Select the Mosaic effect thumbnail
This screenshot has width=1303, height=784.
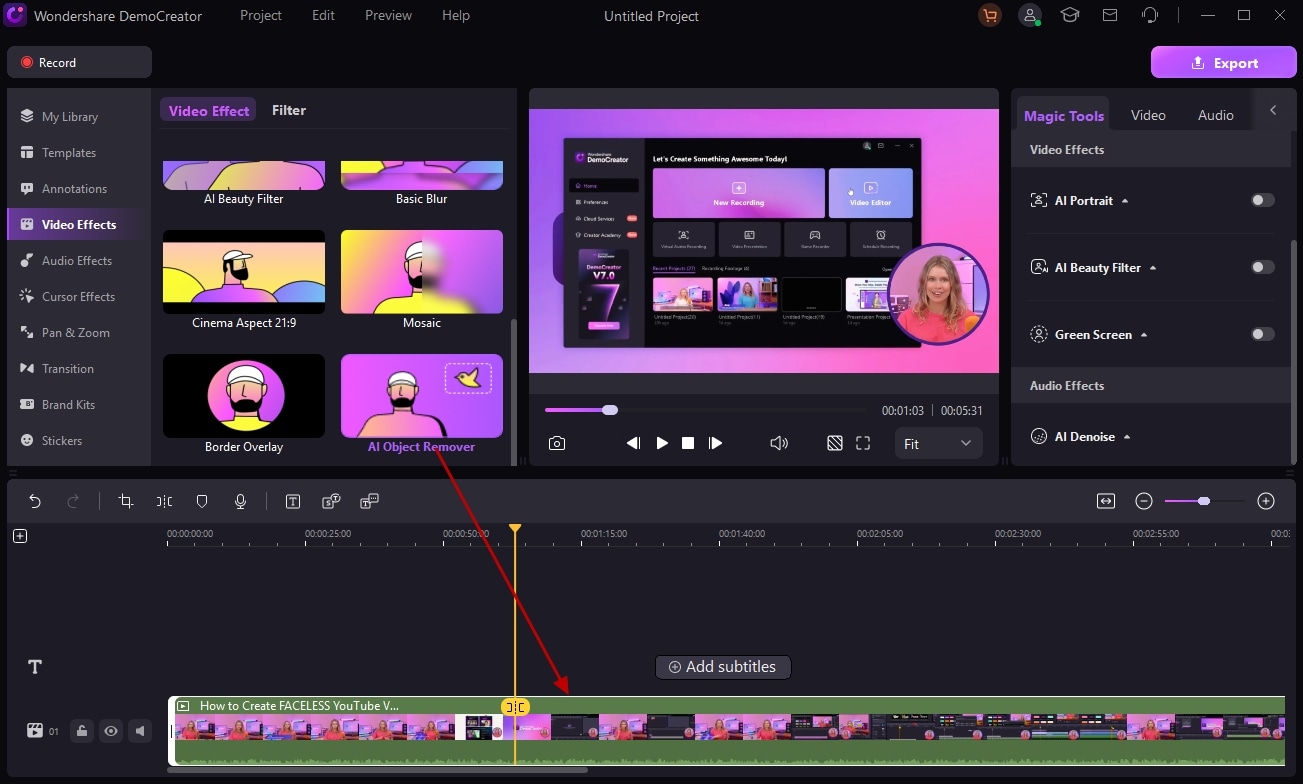[422, 272]
